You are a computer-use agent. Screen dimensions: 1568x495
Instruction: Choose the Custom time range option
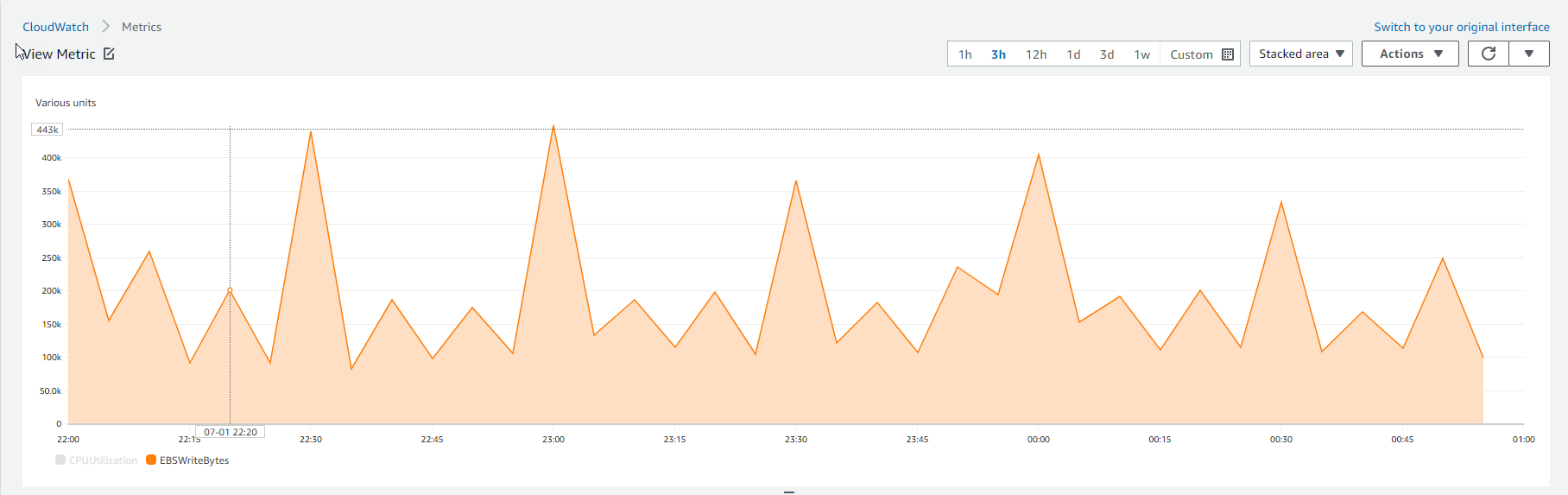pos(1192,54)
